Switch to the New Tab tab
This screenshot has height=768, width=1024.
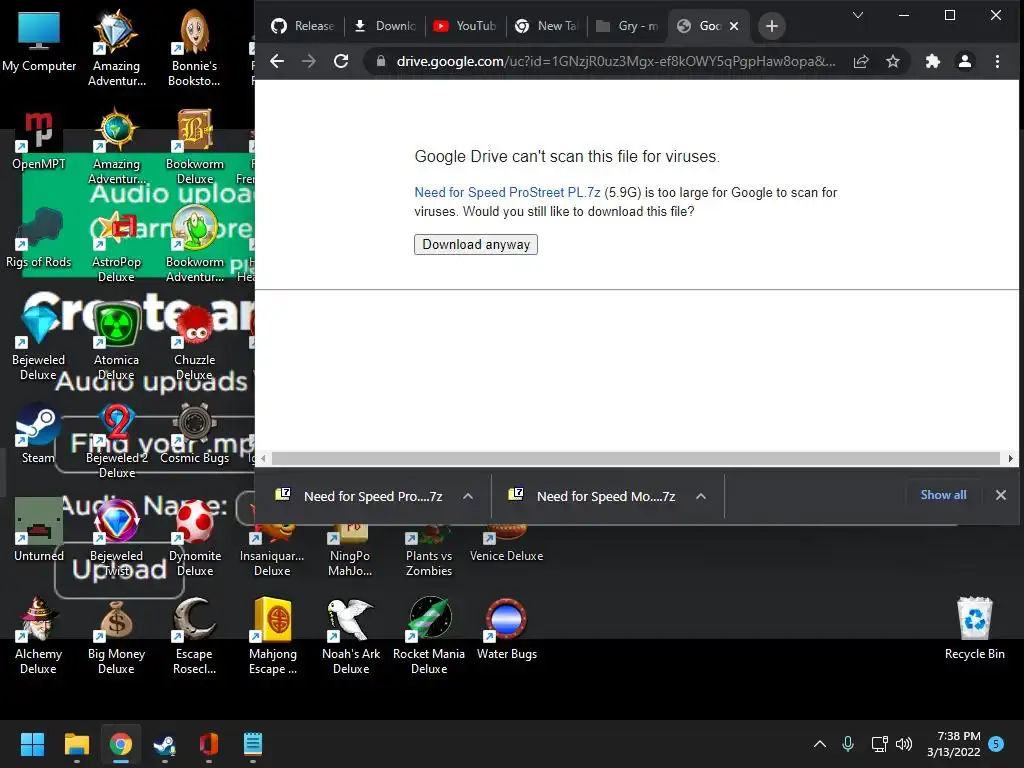point(546,26)
